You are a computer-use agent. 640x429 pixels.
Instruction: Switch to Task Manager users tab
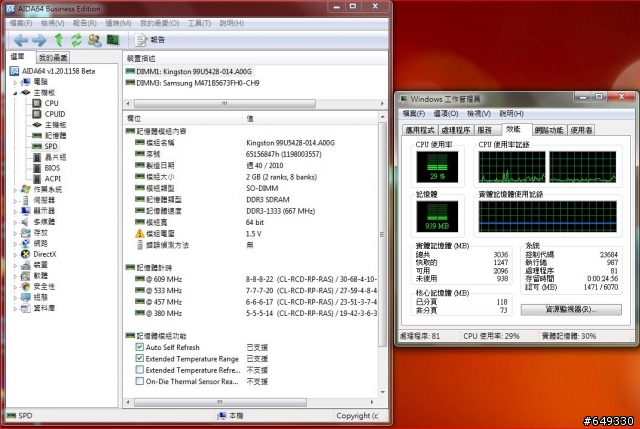pyautogui.click(x=581, y=130)
